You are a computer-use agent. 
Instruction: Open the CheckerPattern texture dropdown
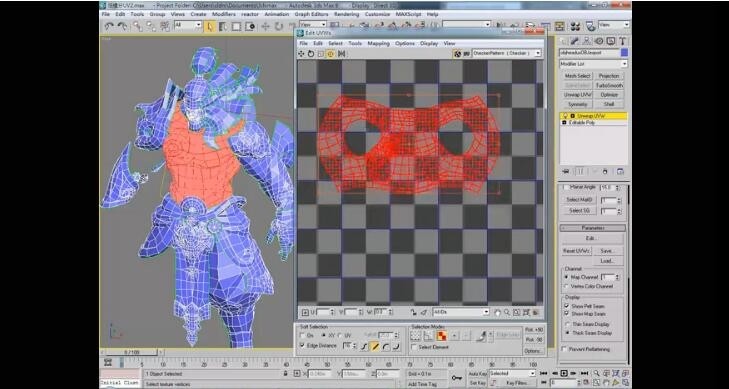coord(506,53)
